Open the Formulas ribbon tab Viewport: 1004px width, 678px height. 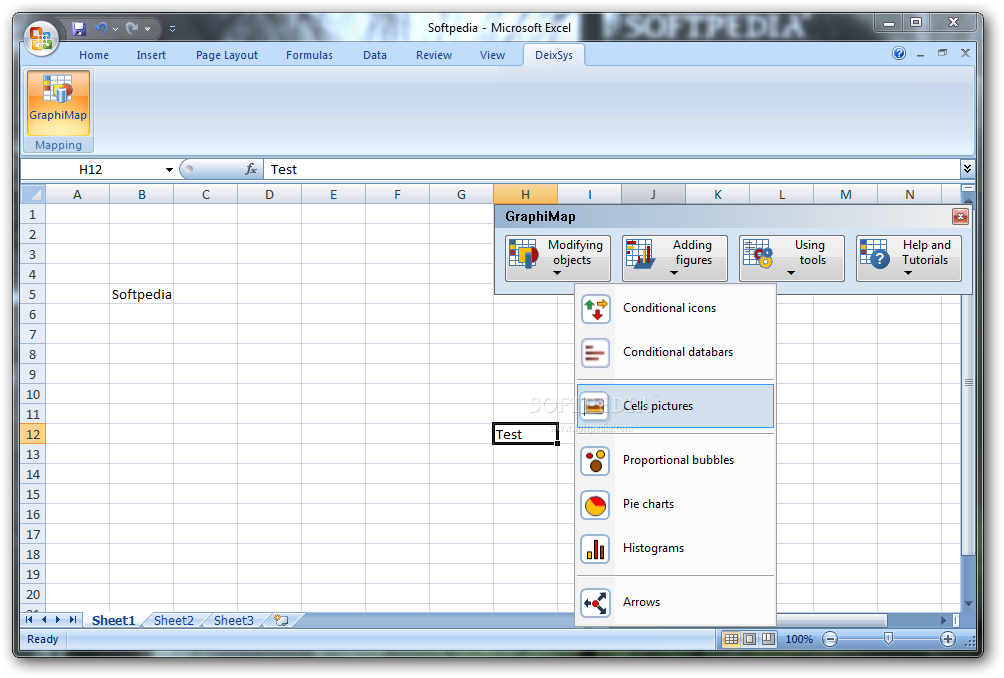(x=309, y=55)
